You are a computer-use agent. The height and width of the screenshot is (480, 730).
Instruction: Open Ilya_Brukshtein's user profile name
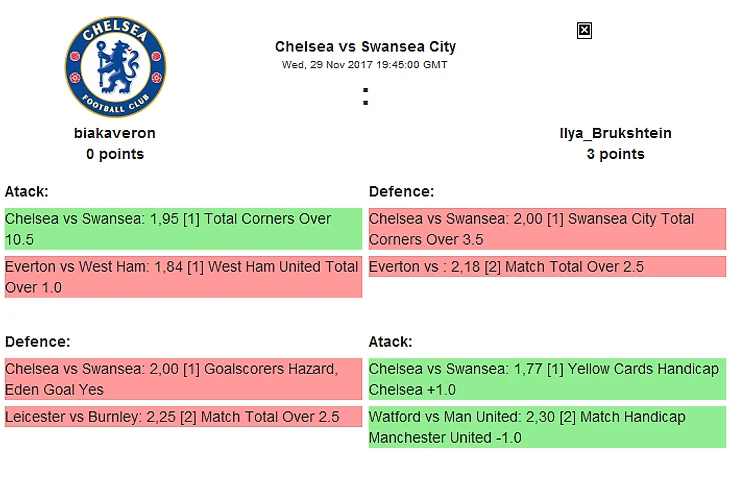[615, 133]
